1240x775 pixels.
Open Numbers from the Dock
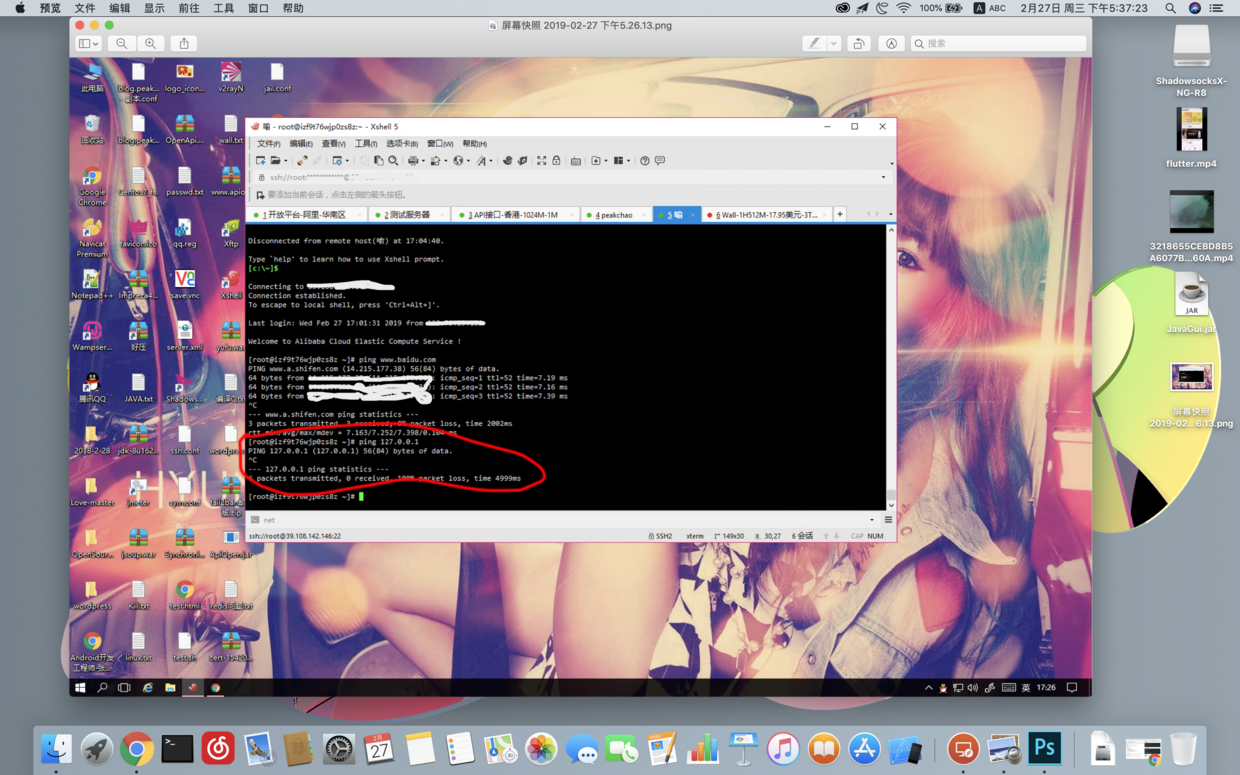tap(702, 748)
